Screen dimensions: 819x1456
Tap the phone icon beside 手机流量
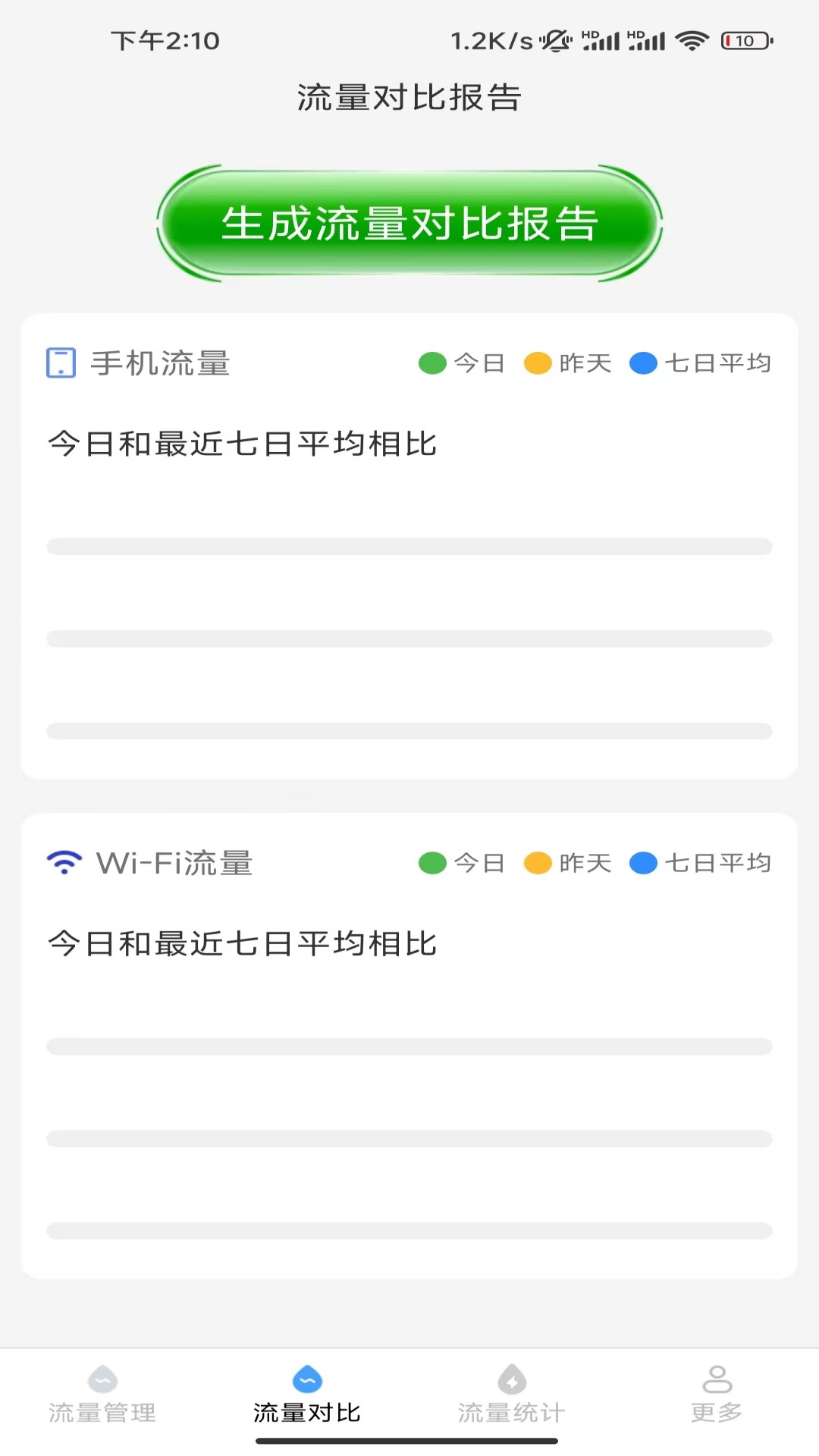[61, 362]
